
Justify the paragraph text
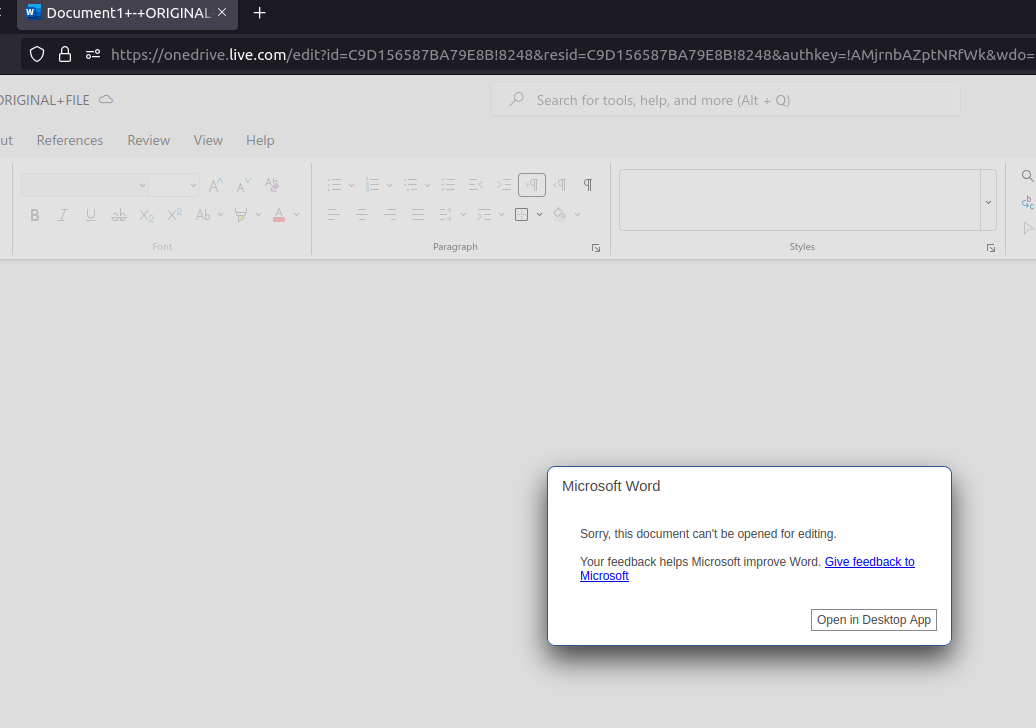(418, 214)
